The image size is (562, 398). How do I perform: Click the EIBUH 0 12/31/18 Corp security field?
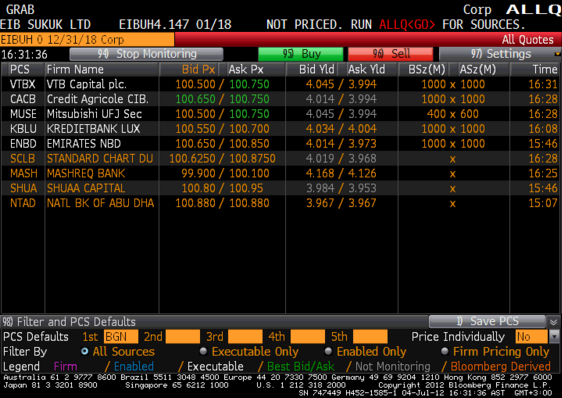(87, 39)
